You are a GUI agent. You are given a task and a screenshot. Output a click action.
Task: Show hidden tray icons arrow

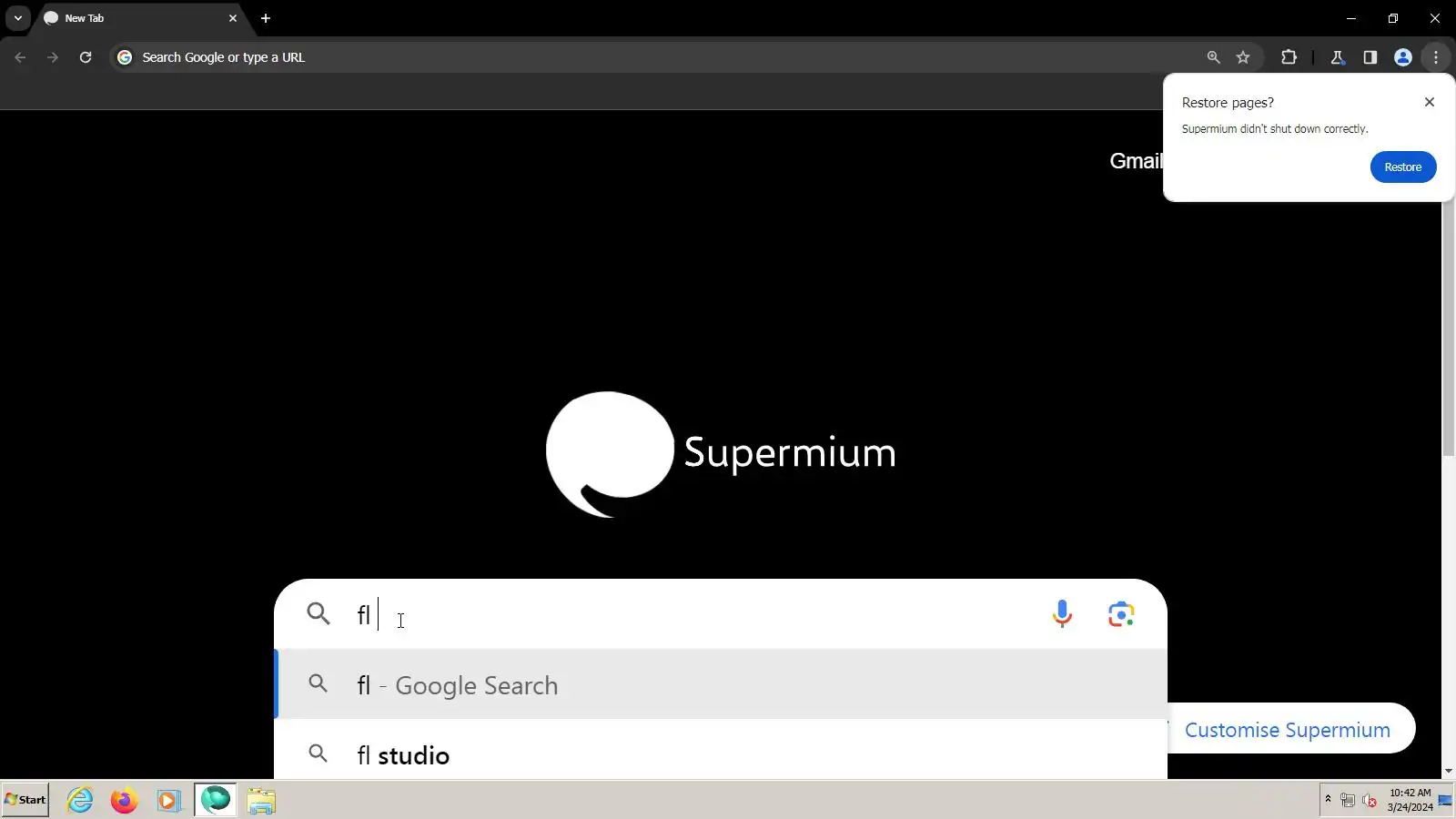1328,800
